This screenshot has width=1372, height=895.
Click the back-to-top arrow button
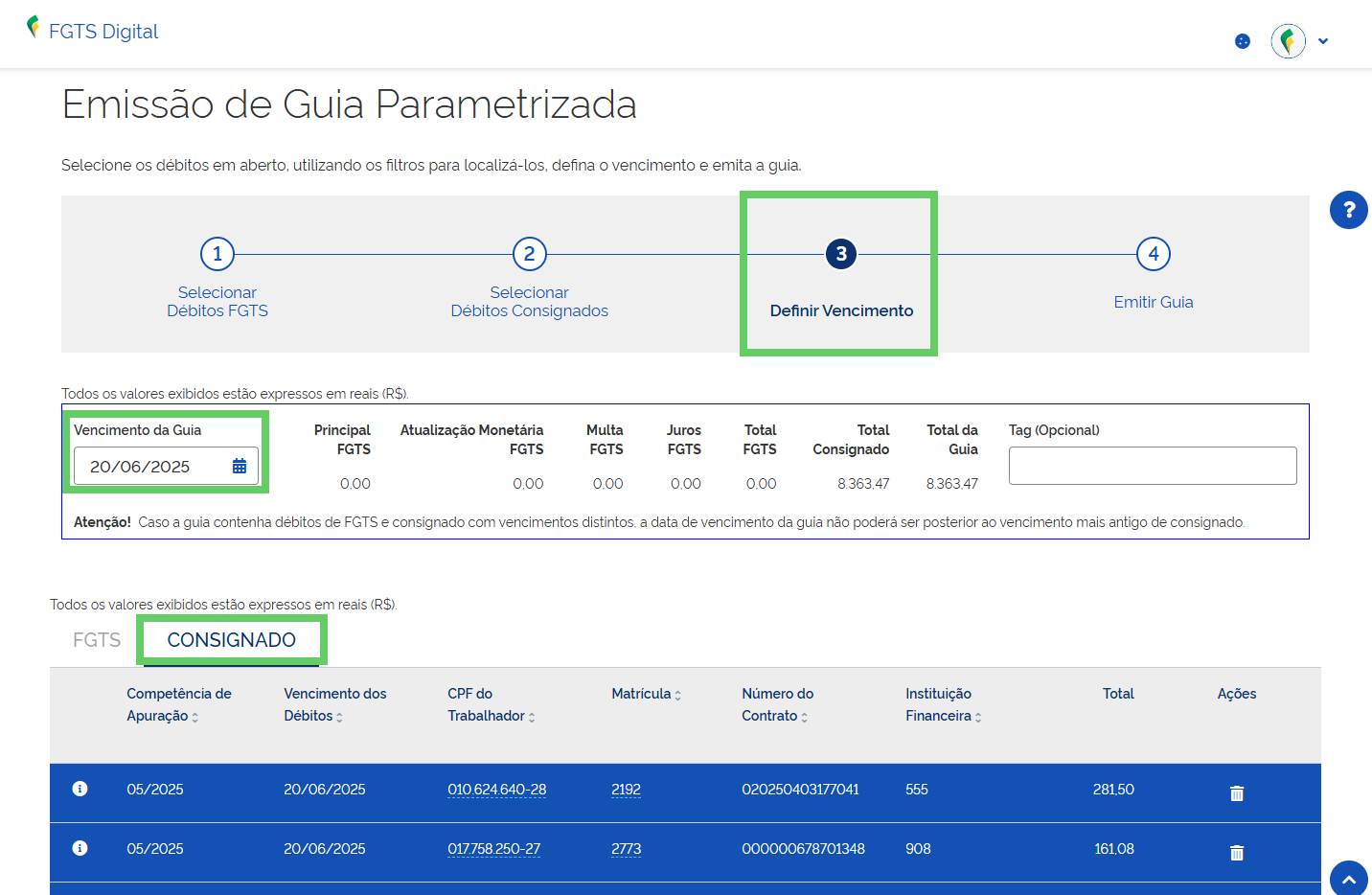click(1349, 879)
